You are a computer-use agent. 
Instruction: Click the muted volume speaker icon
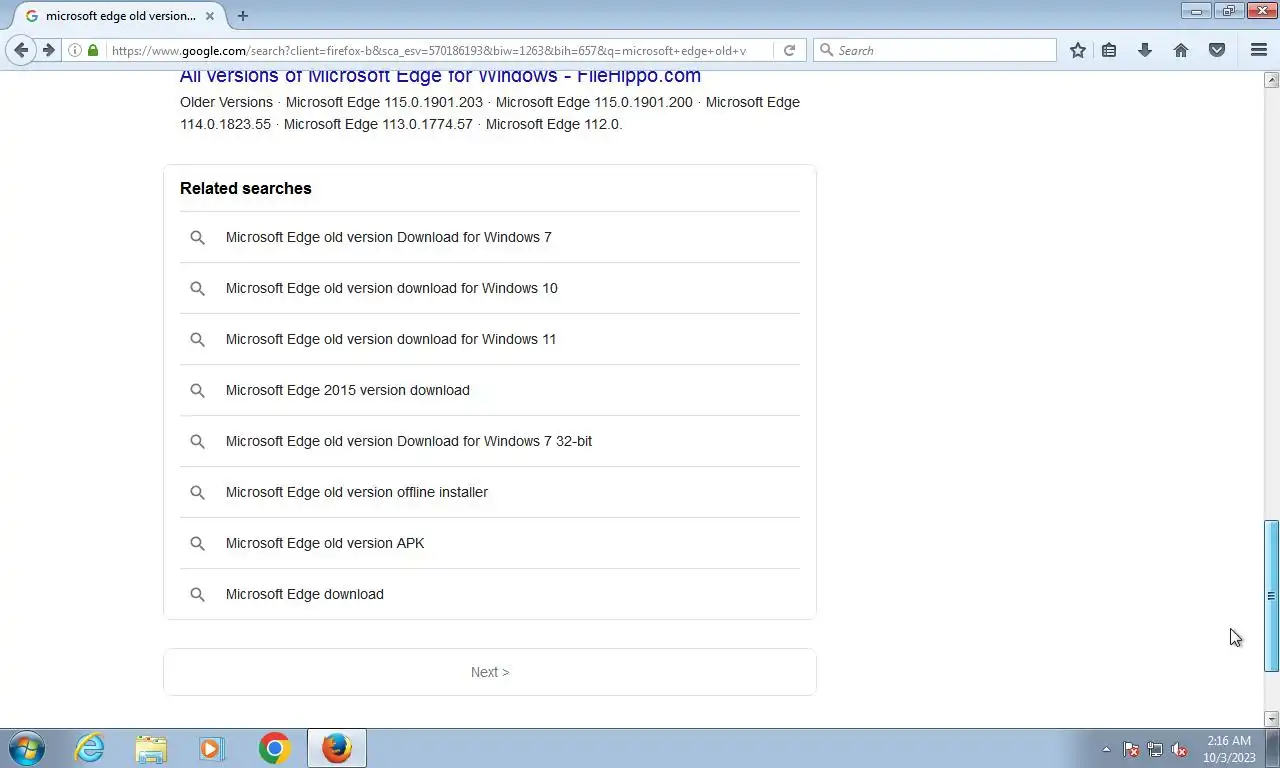click(x=1180, y=749)
